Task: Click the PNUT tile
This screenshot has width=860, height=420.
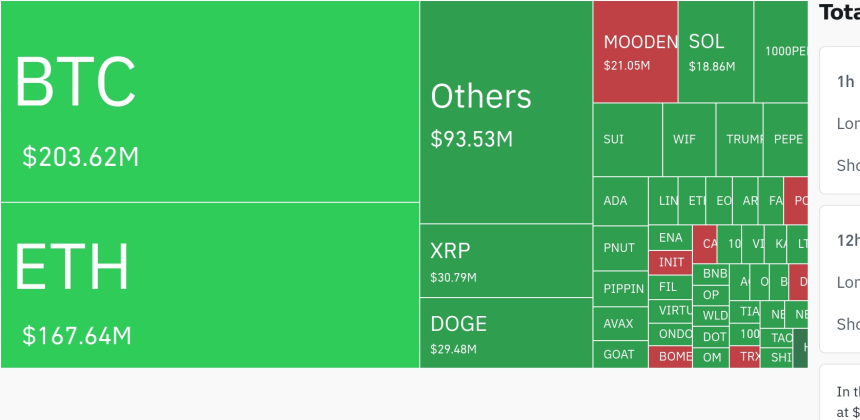Action: (x=620, y=248)
